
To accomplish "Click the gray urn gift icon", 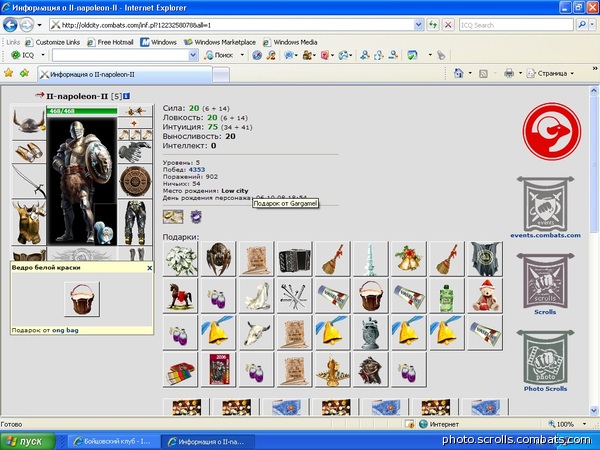I will (x=370, y=333).
